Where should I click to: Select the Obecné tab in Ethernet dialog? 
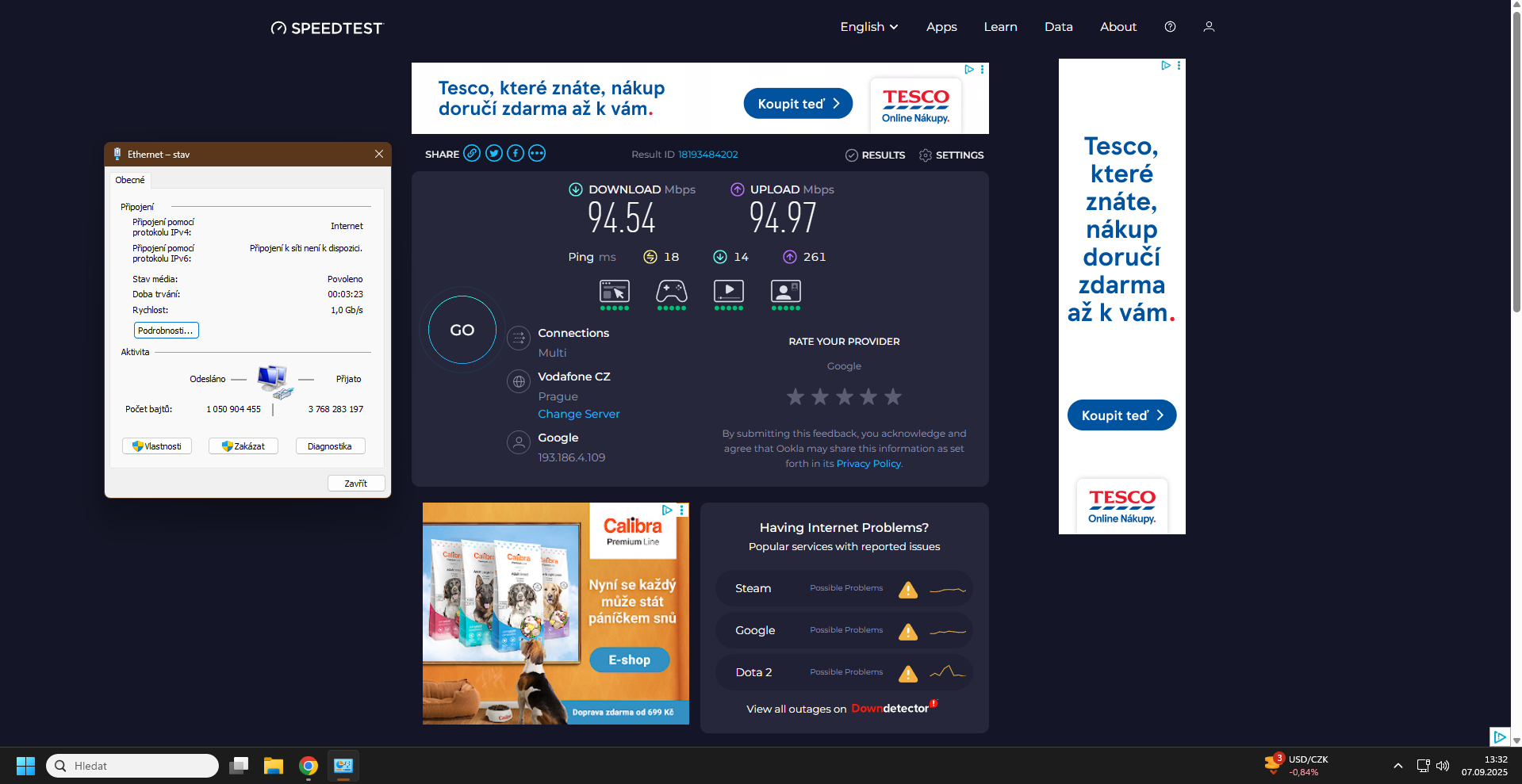click(130, 180)
